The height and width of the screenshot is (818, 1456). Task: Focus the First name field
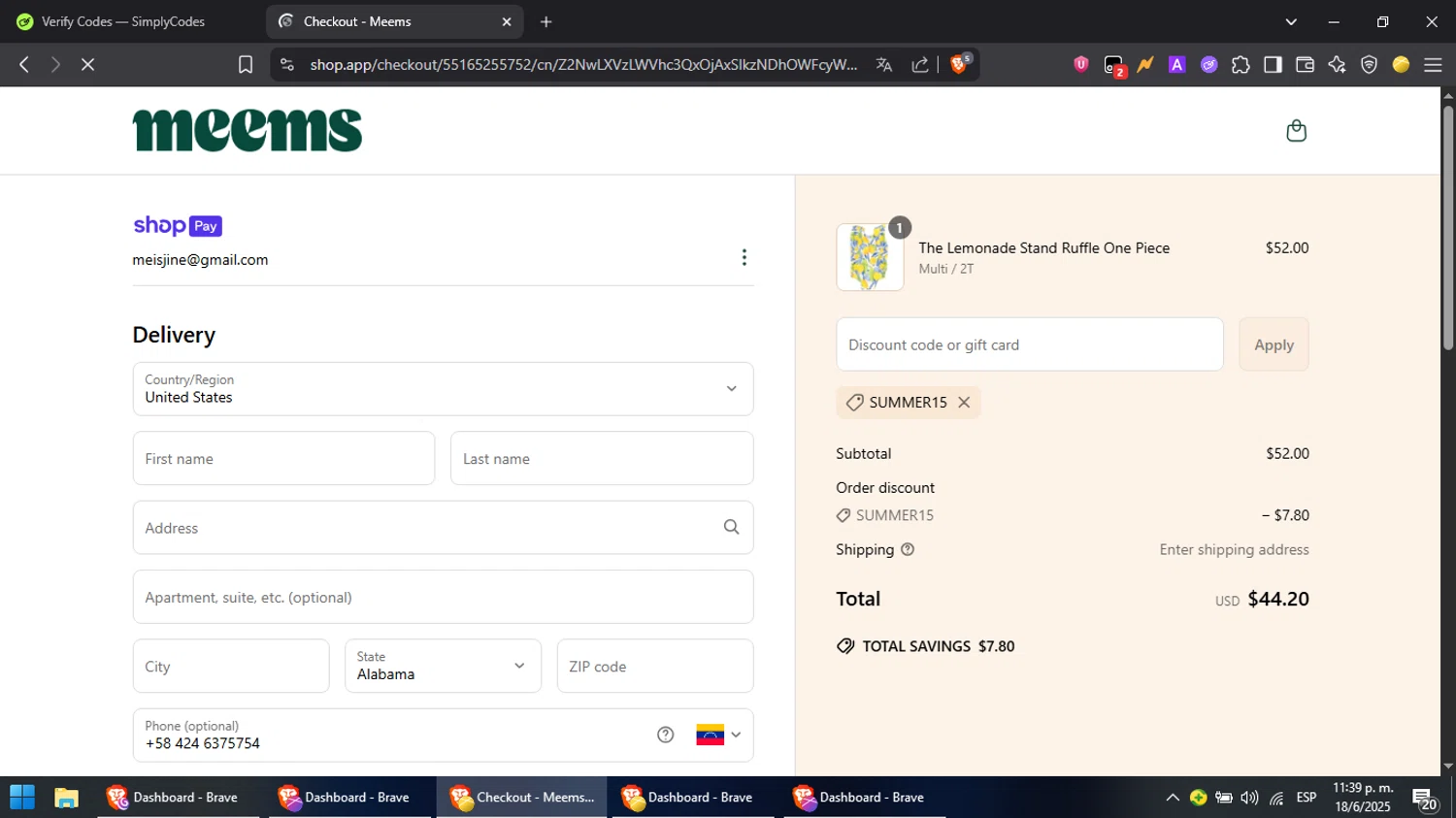click(283, 458)
